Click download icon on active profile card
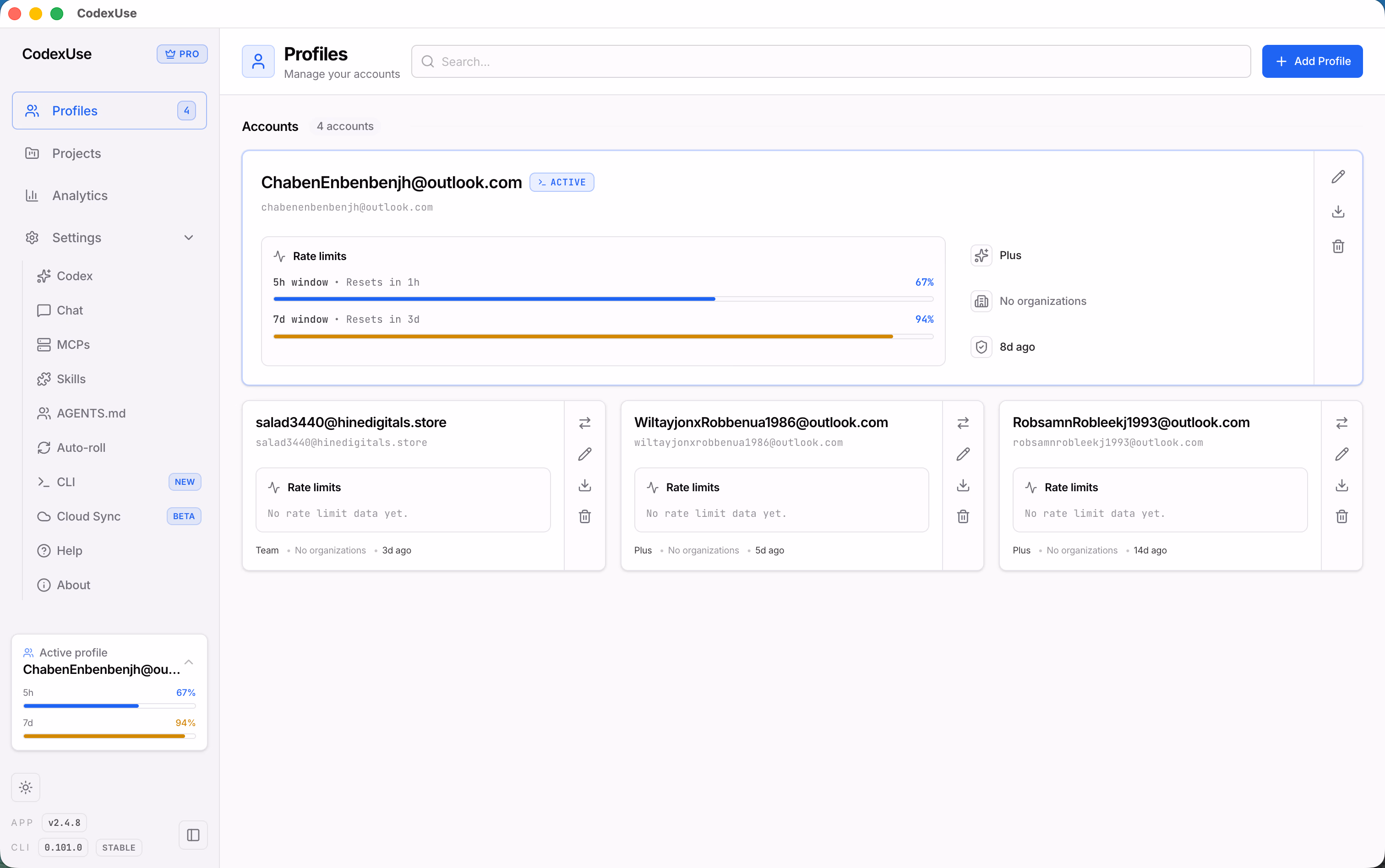1385x868 pixels. 1338,212
